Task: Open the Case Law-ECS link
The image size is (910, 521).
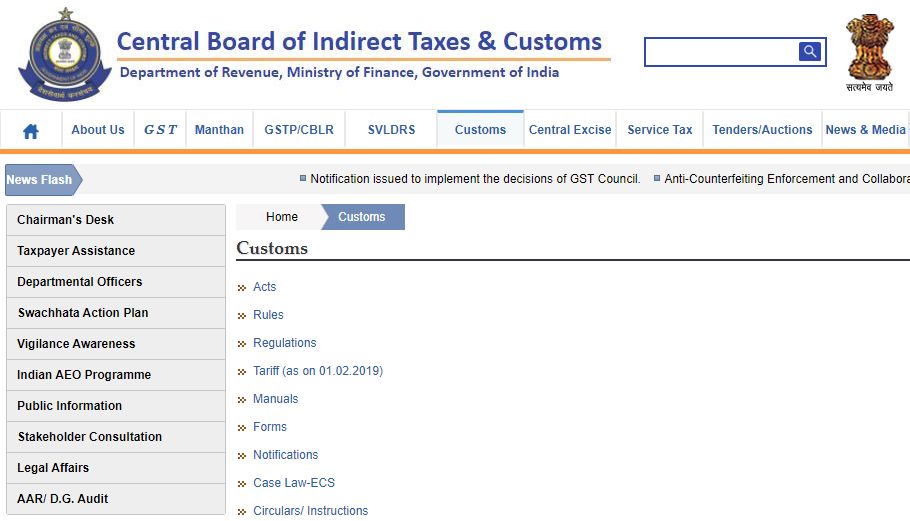Action: point(294,483)
